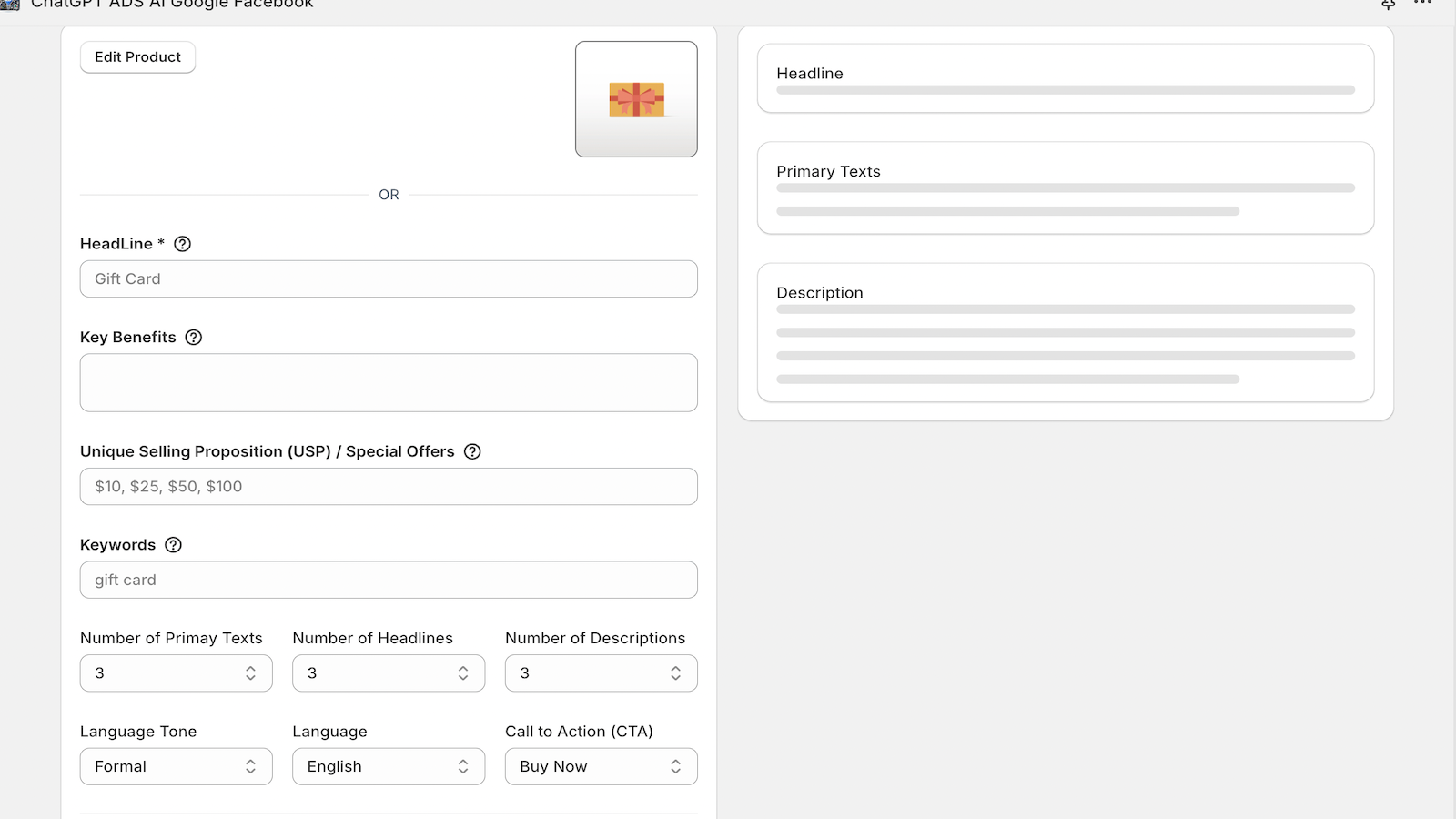The width and height of the screenshot is (1456, 819).
Task: Open the Number of Primay Texts dropdown
Action: 176,673
